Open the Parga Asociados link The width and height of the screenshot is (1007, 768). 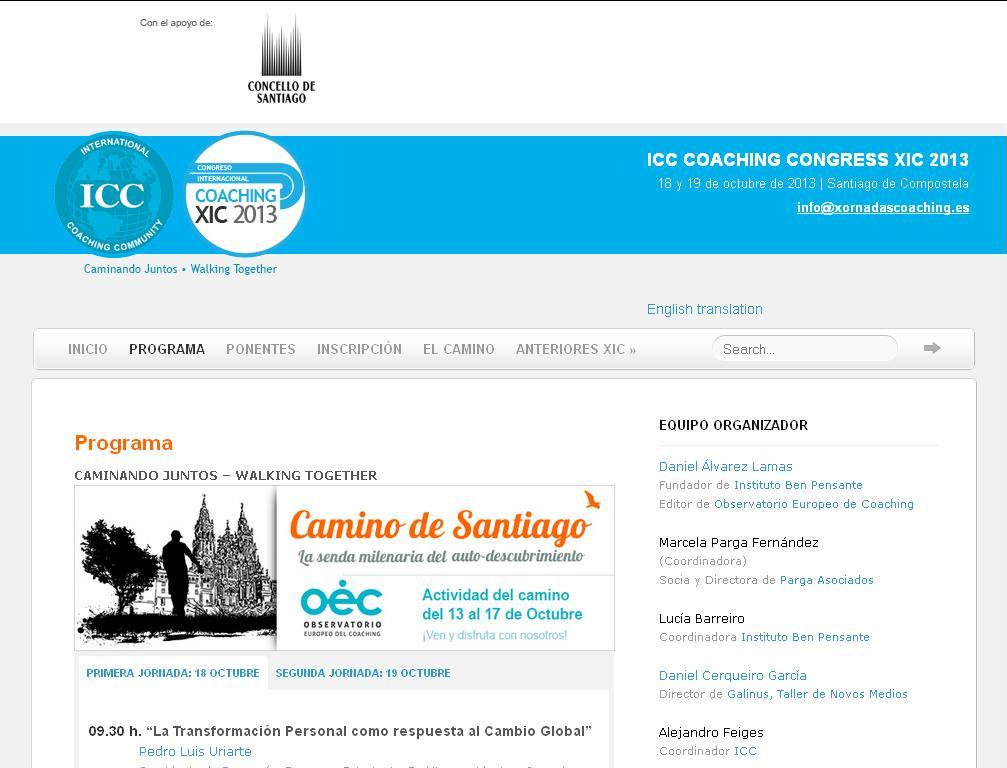[826, 580]
